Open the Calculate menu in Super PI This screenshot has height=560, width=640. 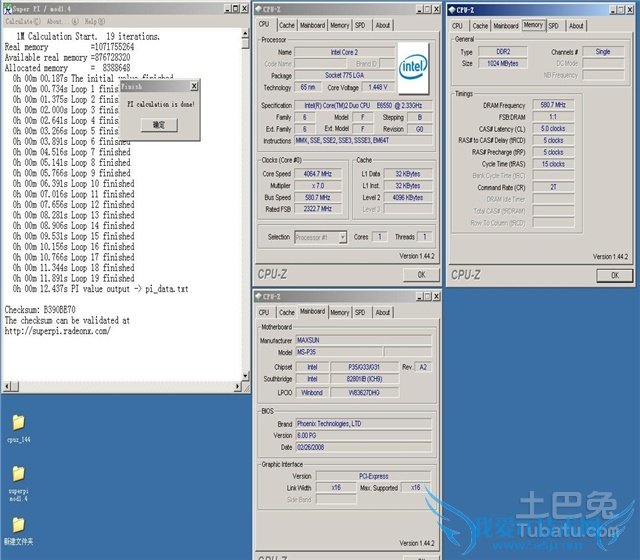21,21
